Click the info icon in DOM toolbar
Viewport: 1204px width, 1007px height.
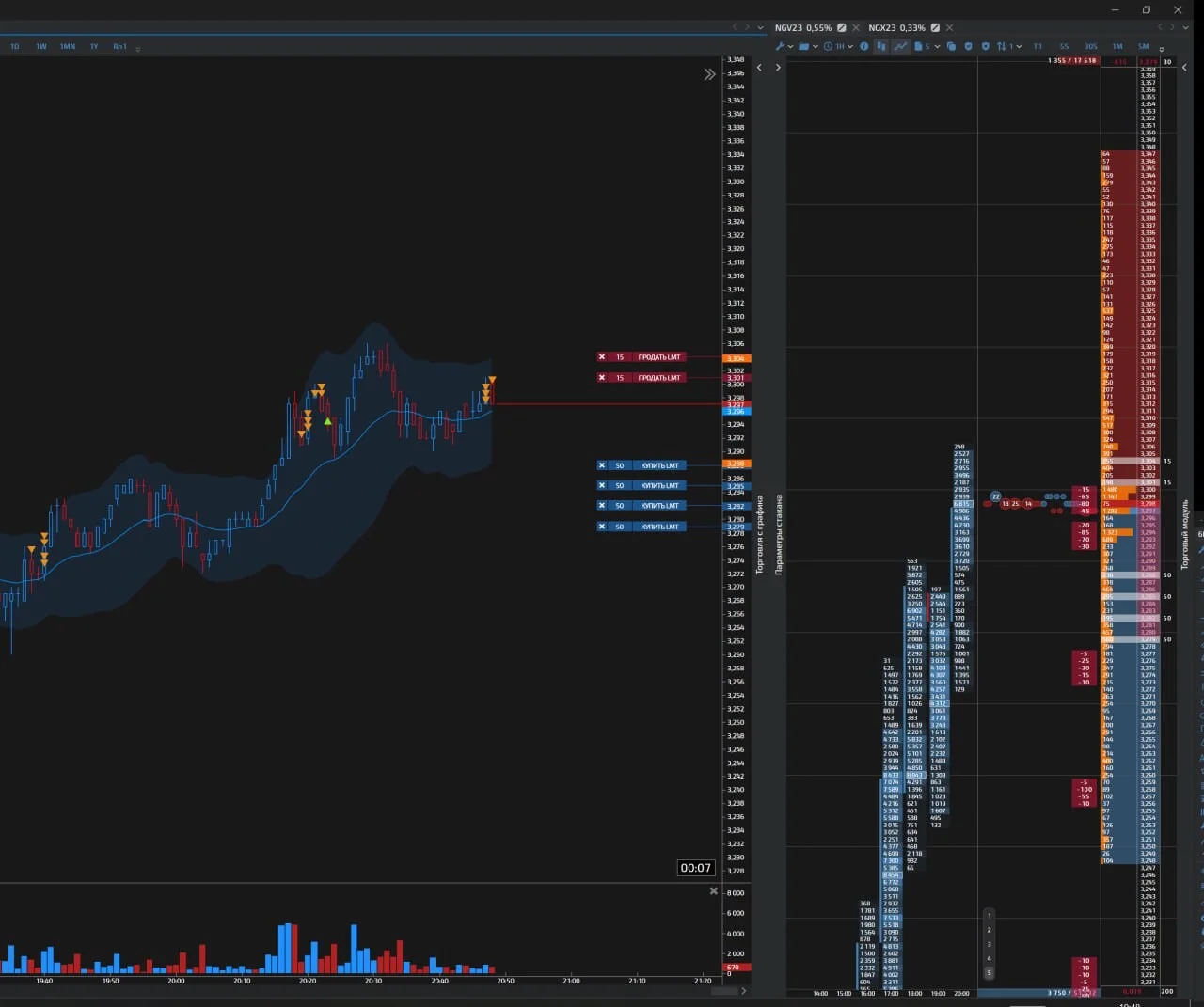863,46
